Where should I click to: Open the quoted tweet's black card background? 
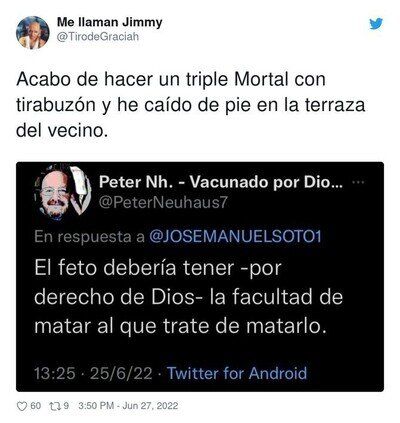click(200, 277)
